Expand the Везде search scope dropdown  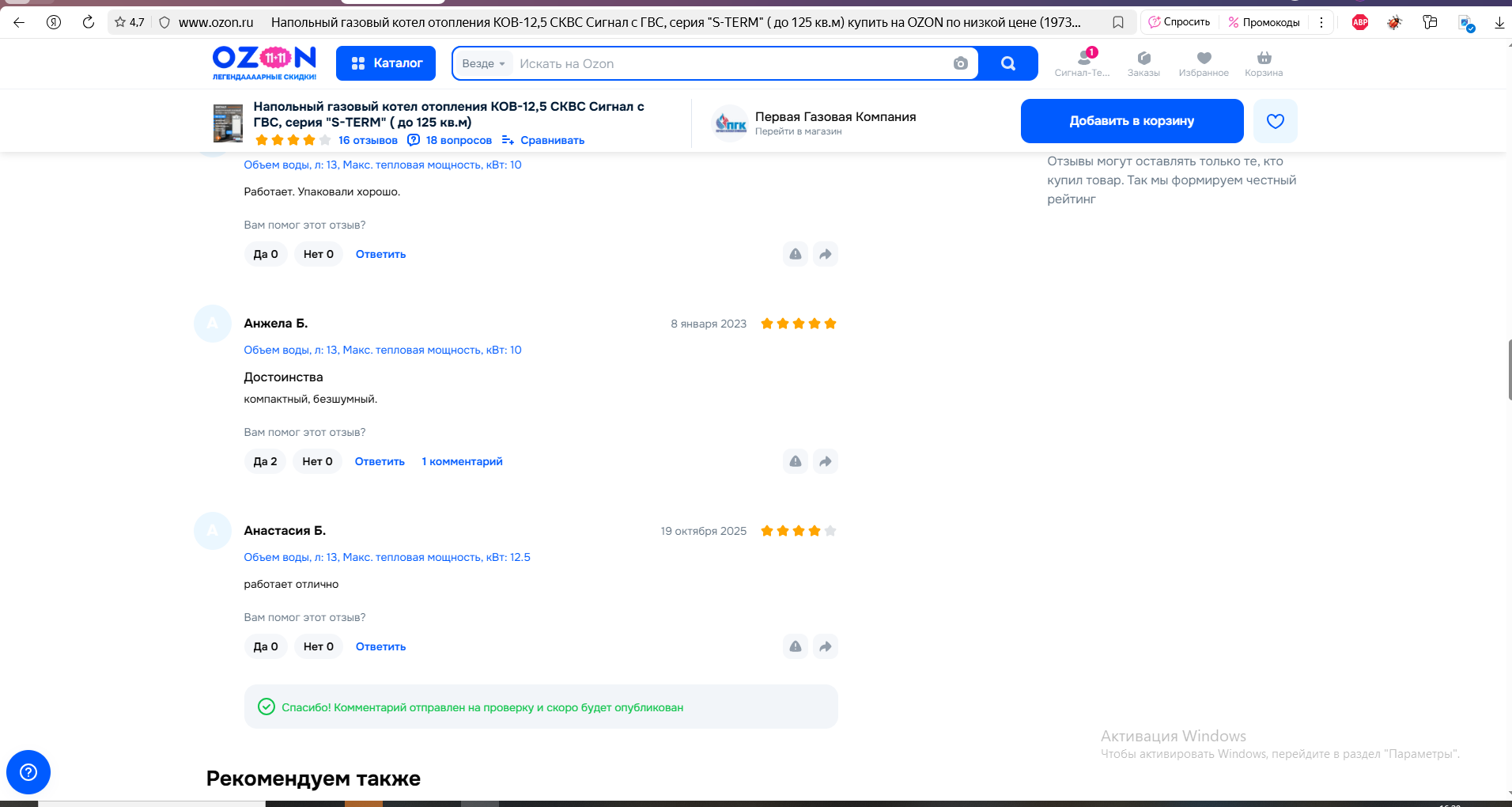pos(483,63)
